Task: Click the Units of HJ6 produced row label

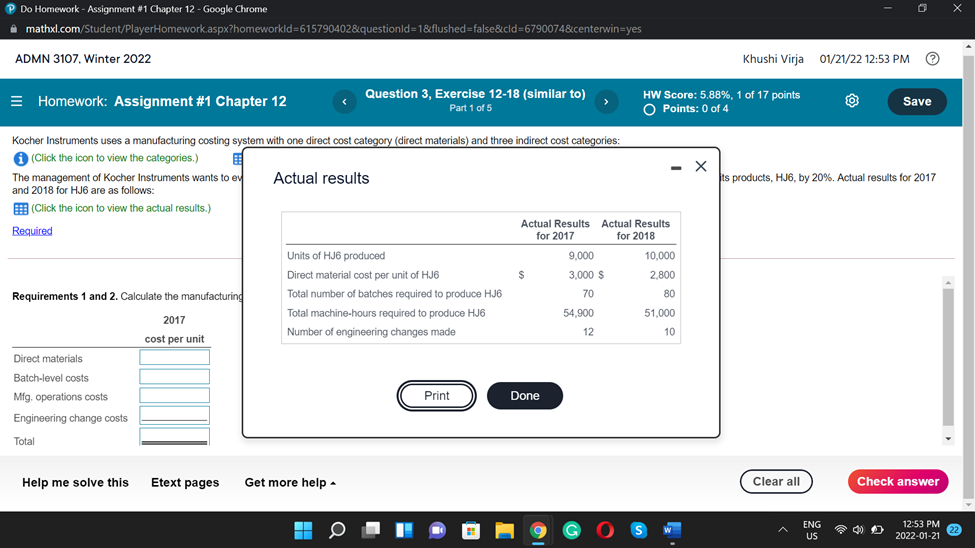Action: [x=336, y=256]
